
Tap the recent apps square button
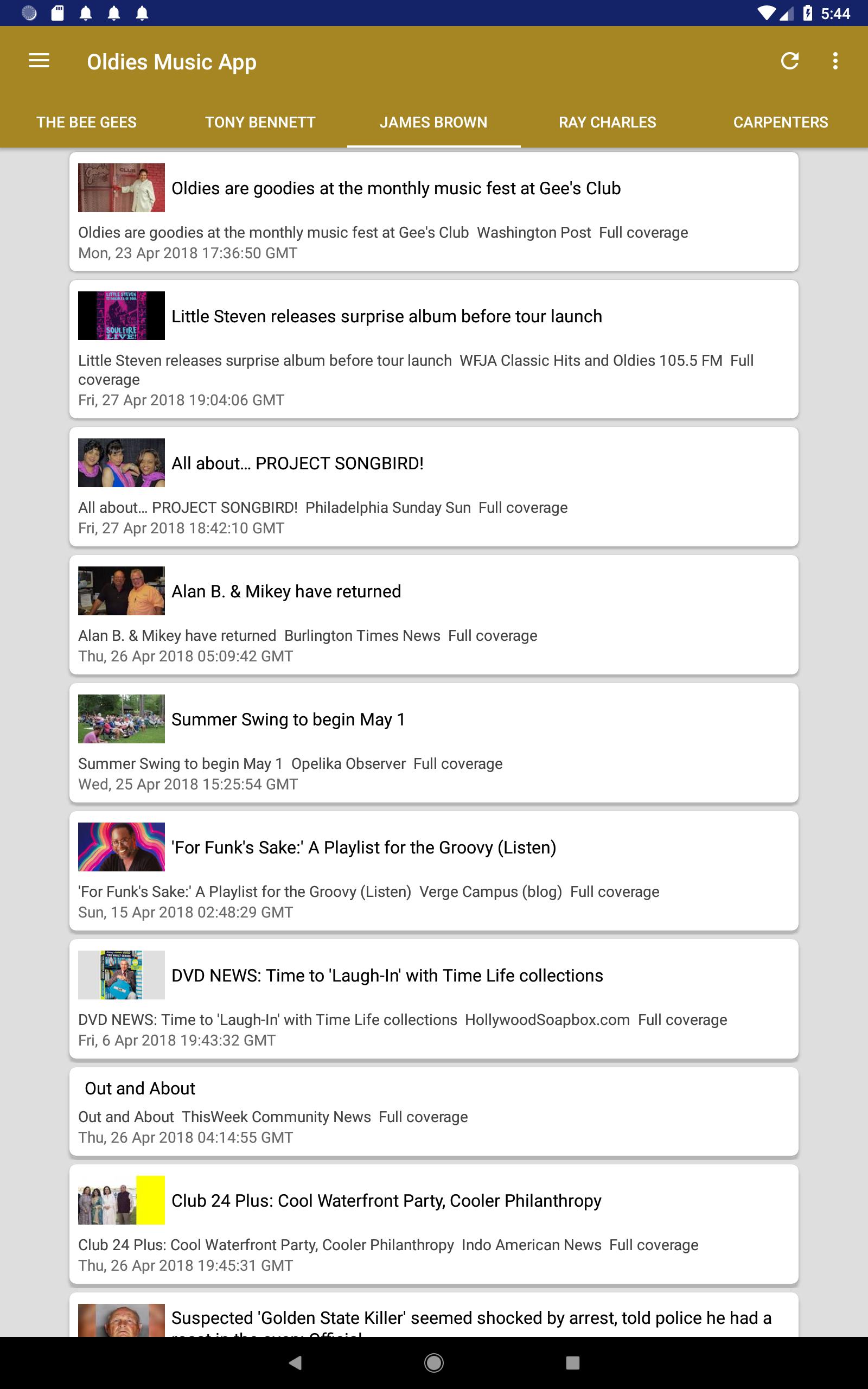[x=572, y=1362]
